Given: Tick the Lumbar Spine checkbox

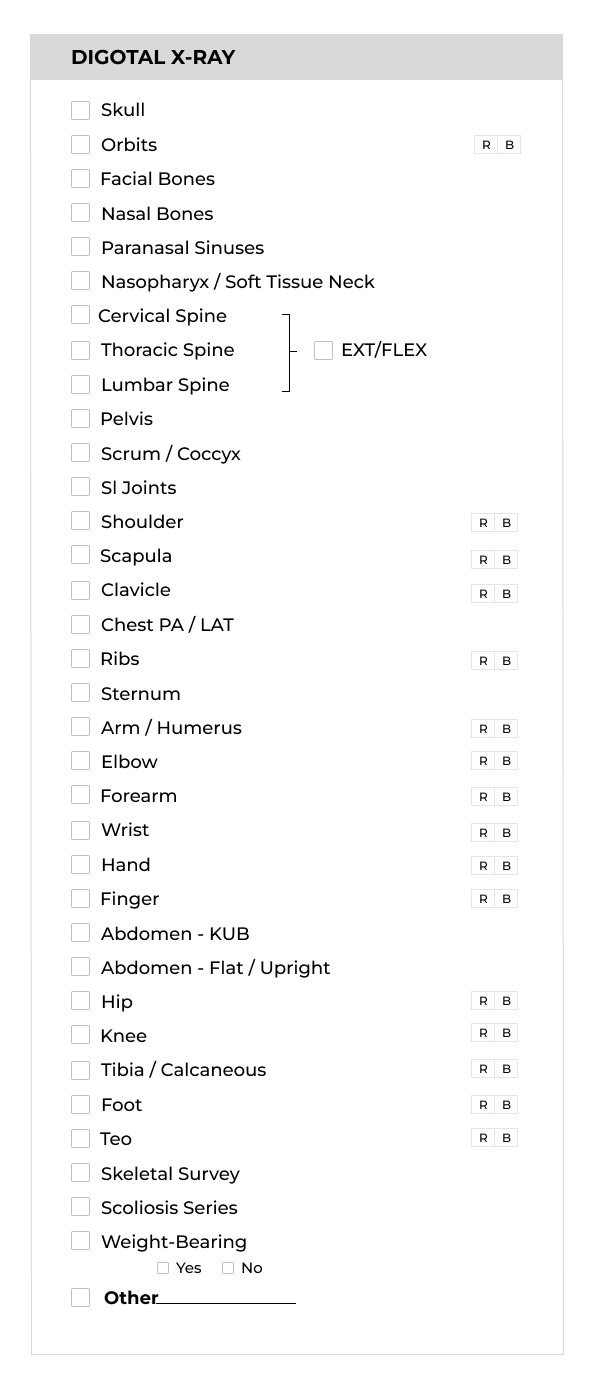Looking at the screenshot, I should [81, 384].
